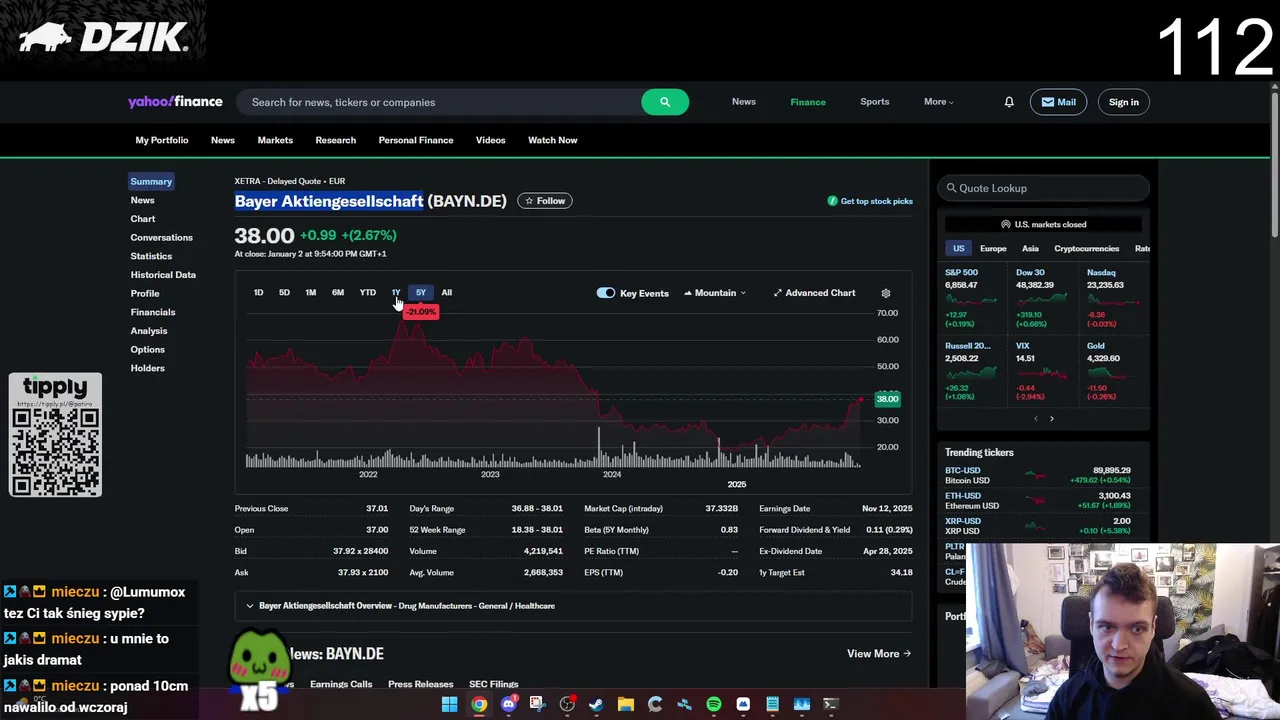Open the SEC Filings news tab

[x=494, y=684]
